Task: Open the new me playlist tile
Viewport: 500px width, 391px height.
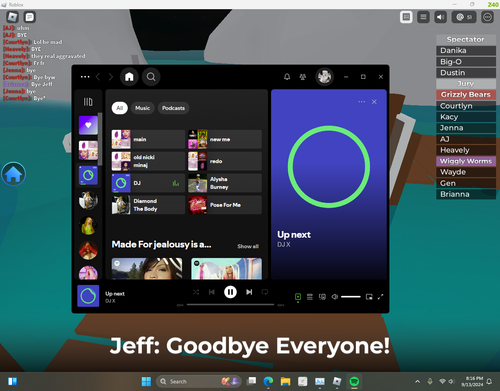Action: [x=225, y=139]
